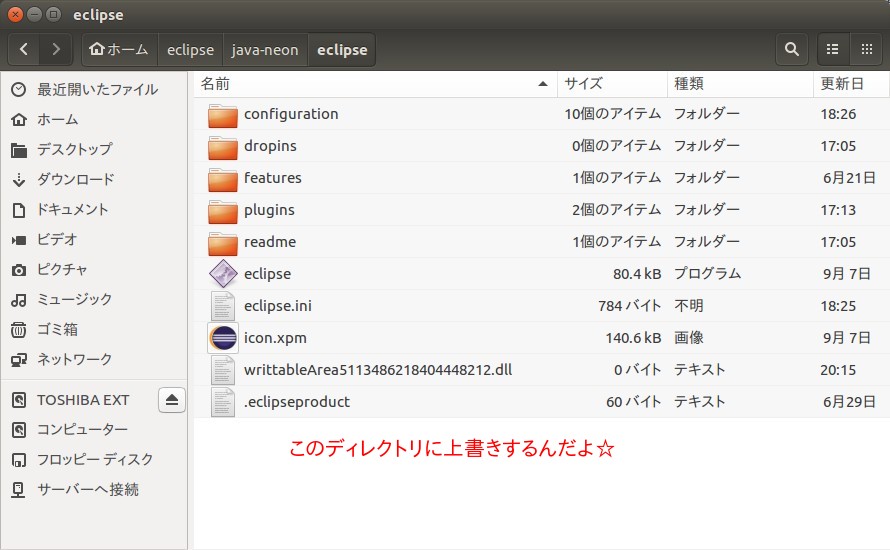Select the readme folder name
The height and width of the screenshot is (550, 890).
(x=270, y=242)
